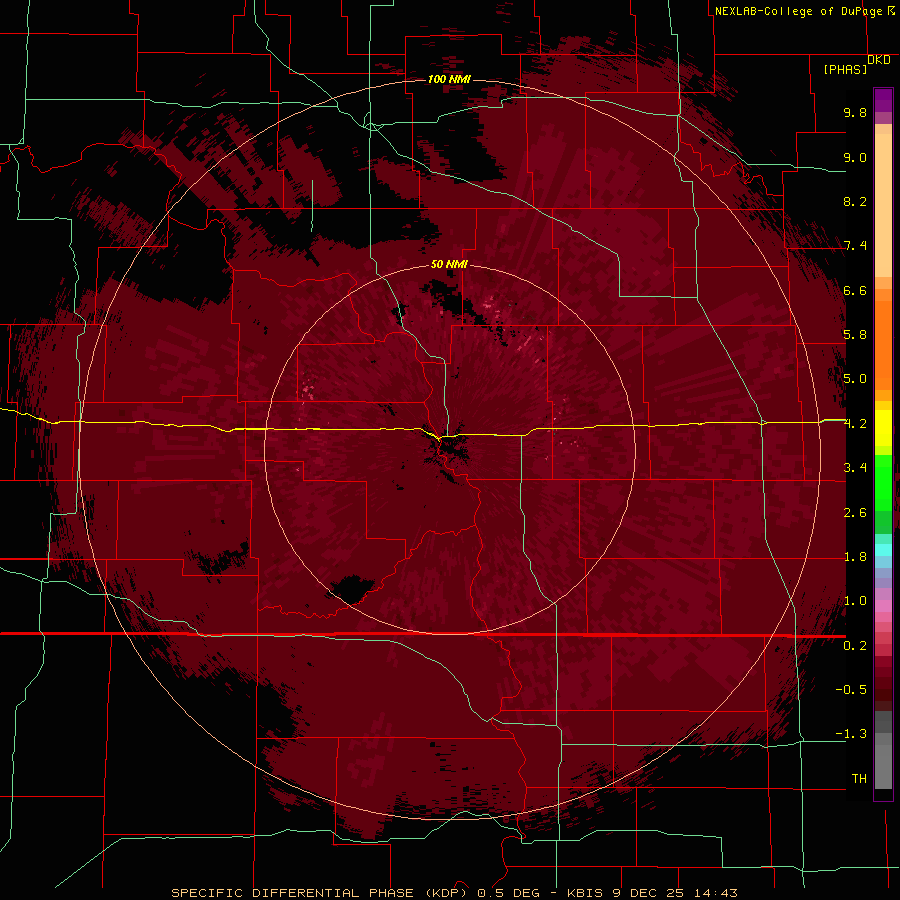Image resolution: width=900 pixels, height=900 pixels.
Task: Select the 100 NMI range ring label
Action: (449, 79)
